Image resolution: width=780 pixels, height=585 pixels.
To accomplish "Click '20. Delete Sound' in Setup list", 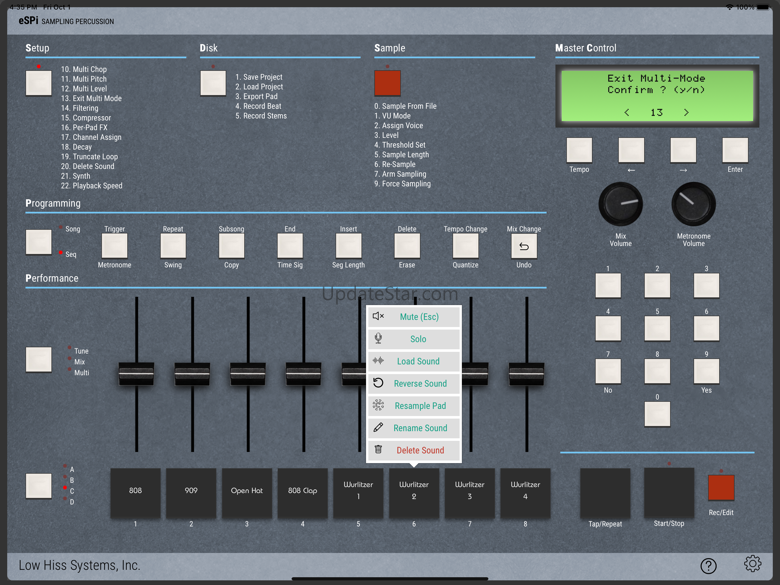I will 88,166.
